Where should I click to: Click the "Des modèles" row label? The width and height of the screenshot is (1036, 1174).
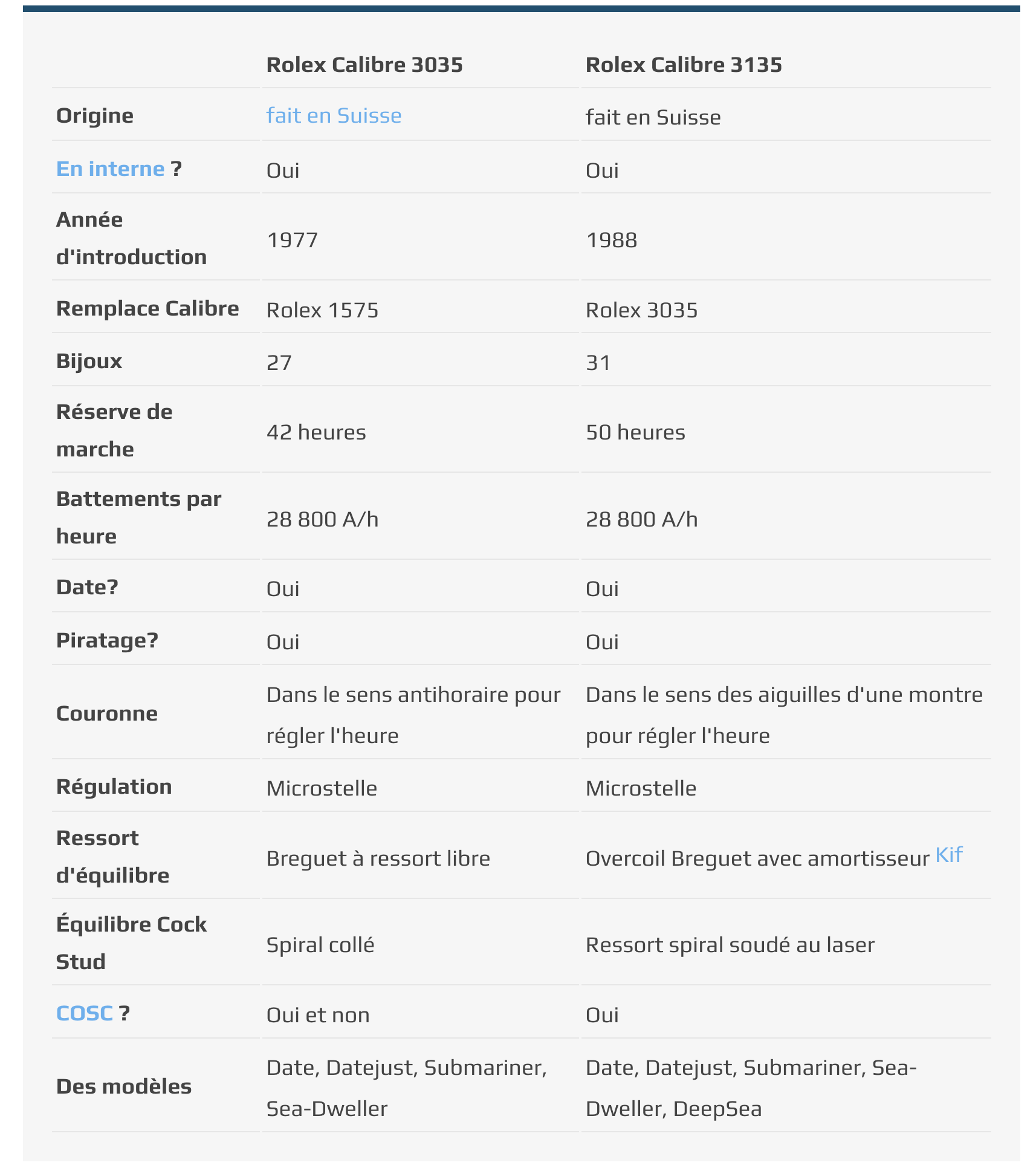pos(123,1086)
